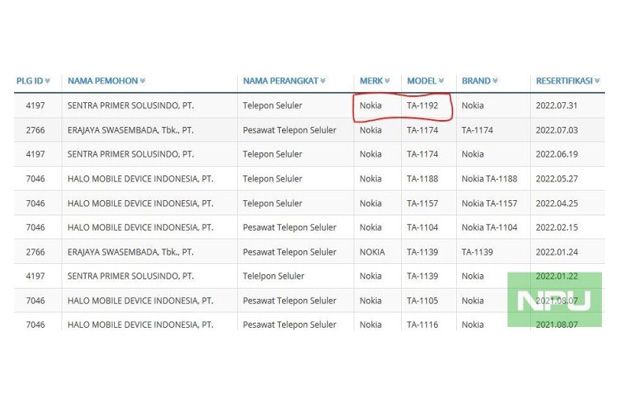Sort by the NAMA PEMOHON column arrow
This screenshot has height=413, width=620.
tap(143, 81)
